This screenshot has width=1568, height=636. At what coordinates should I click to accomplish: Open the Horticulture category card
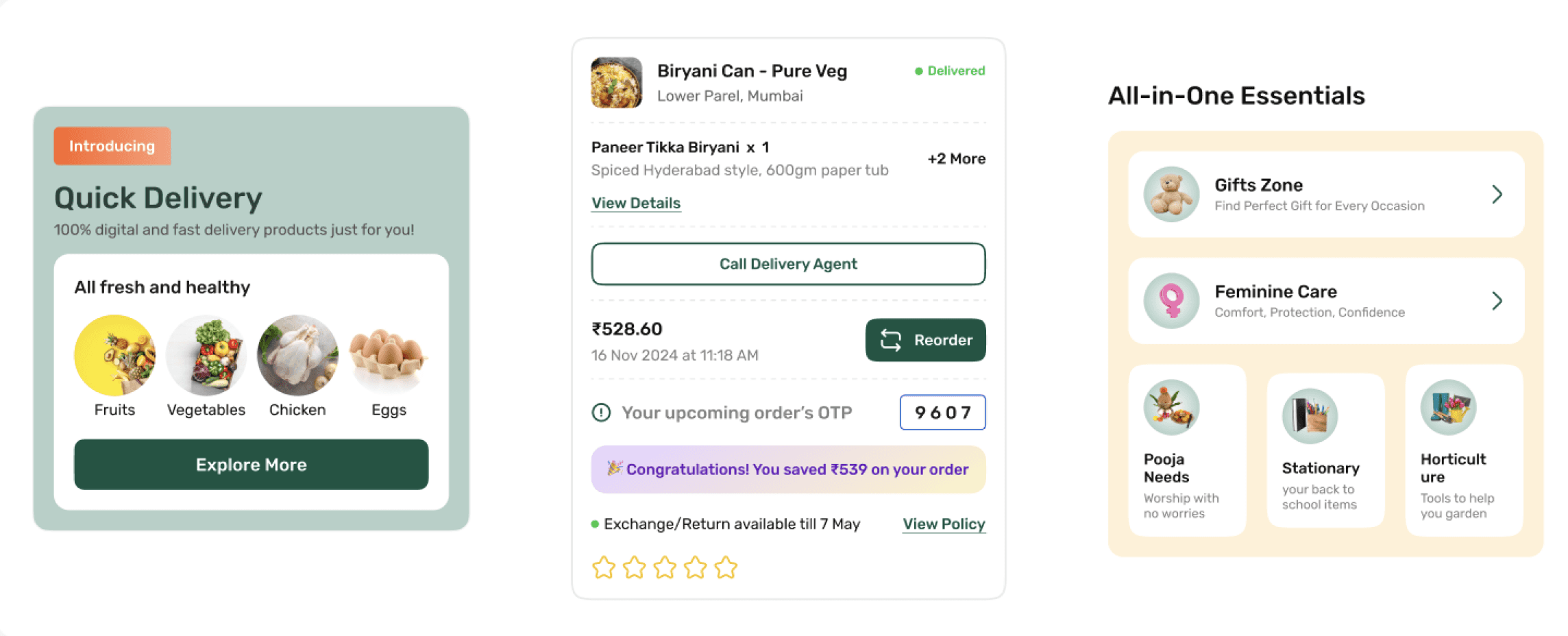coord(1464,450)
